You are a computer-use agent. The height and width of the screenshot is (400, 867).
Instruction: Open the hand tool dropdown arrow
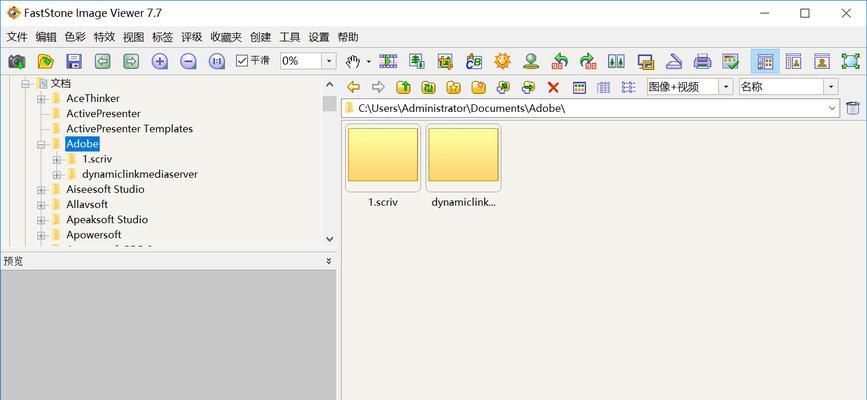369,61
